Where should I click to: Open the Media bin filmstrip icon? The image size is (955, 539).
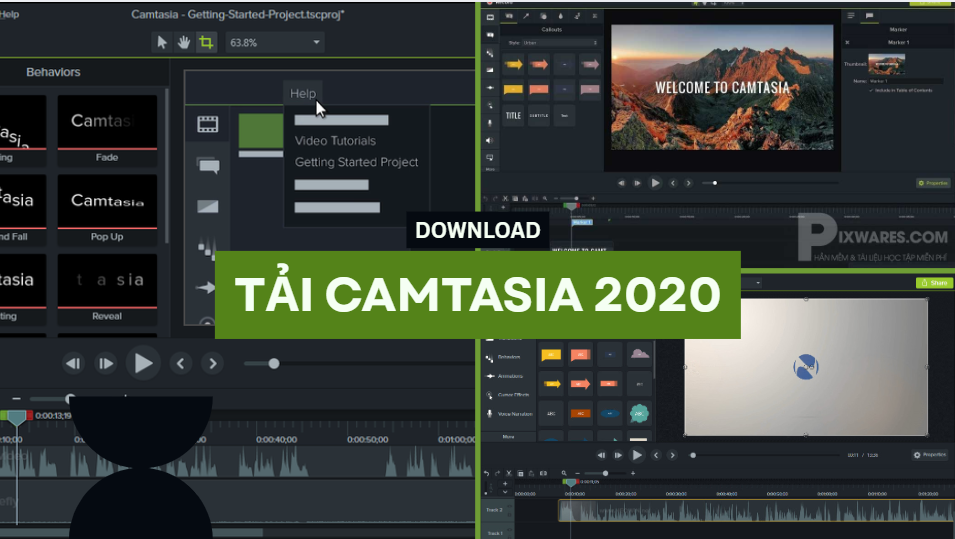207,125
